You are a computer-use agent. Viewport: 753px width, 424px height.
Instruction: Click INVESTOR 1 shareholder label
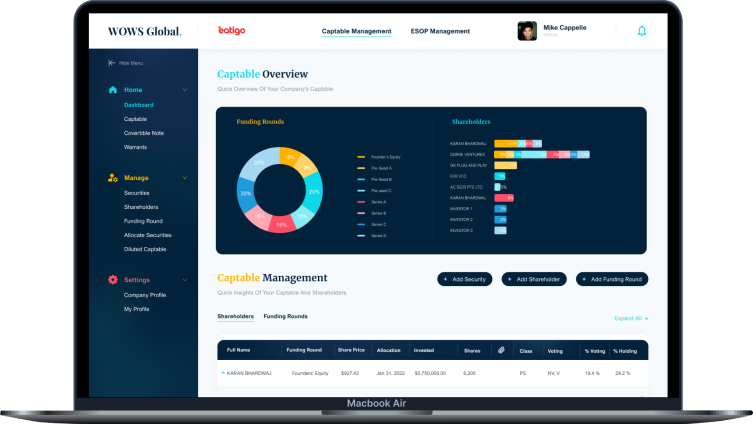coord(461,209)
